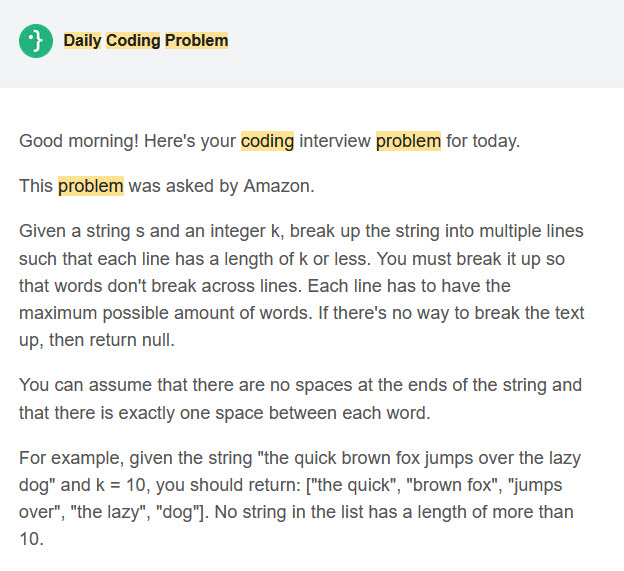The image size is (624, 571).
Task: Click the text 'k = 10' in example
Action: pyautogui.click(x=121, y=485)
